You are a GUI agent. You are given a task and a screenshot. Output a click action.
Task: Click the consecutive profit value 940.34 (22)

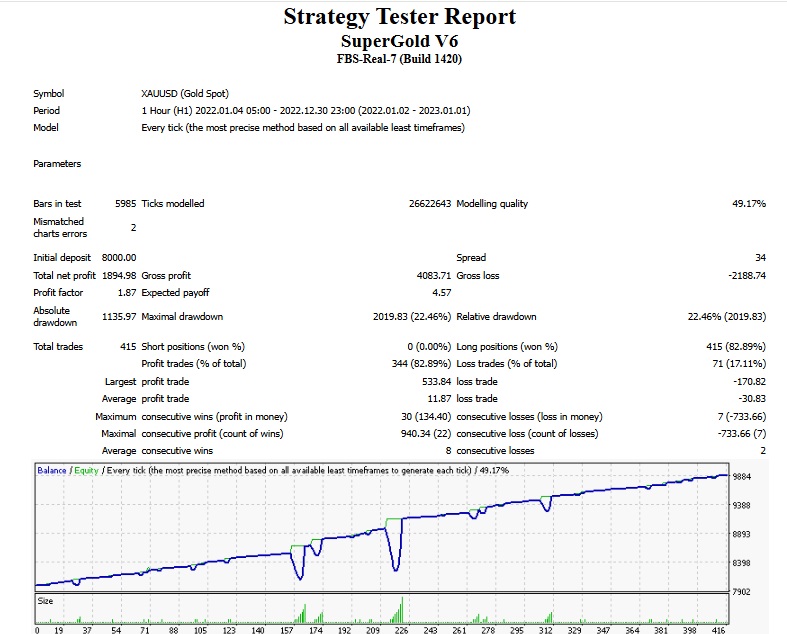coord(426,434)
